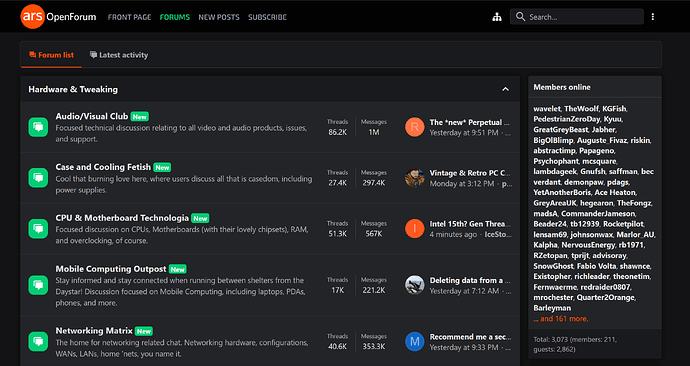Open the 'Recommend me a sec' latest thread

tap(470, 337)
